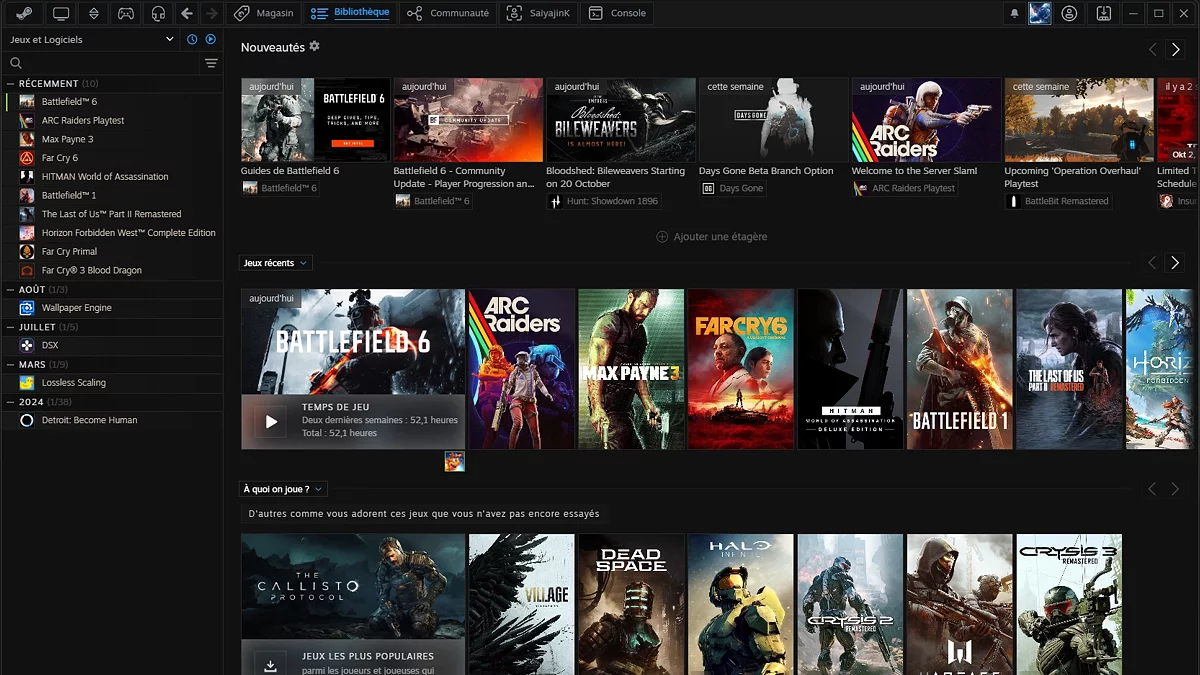Switch to the Magasin tab

(x=265, y=14)
